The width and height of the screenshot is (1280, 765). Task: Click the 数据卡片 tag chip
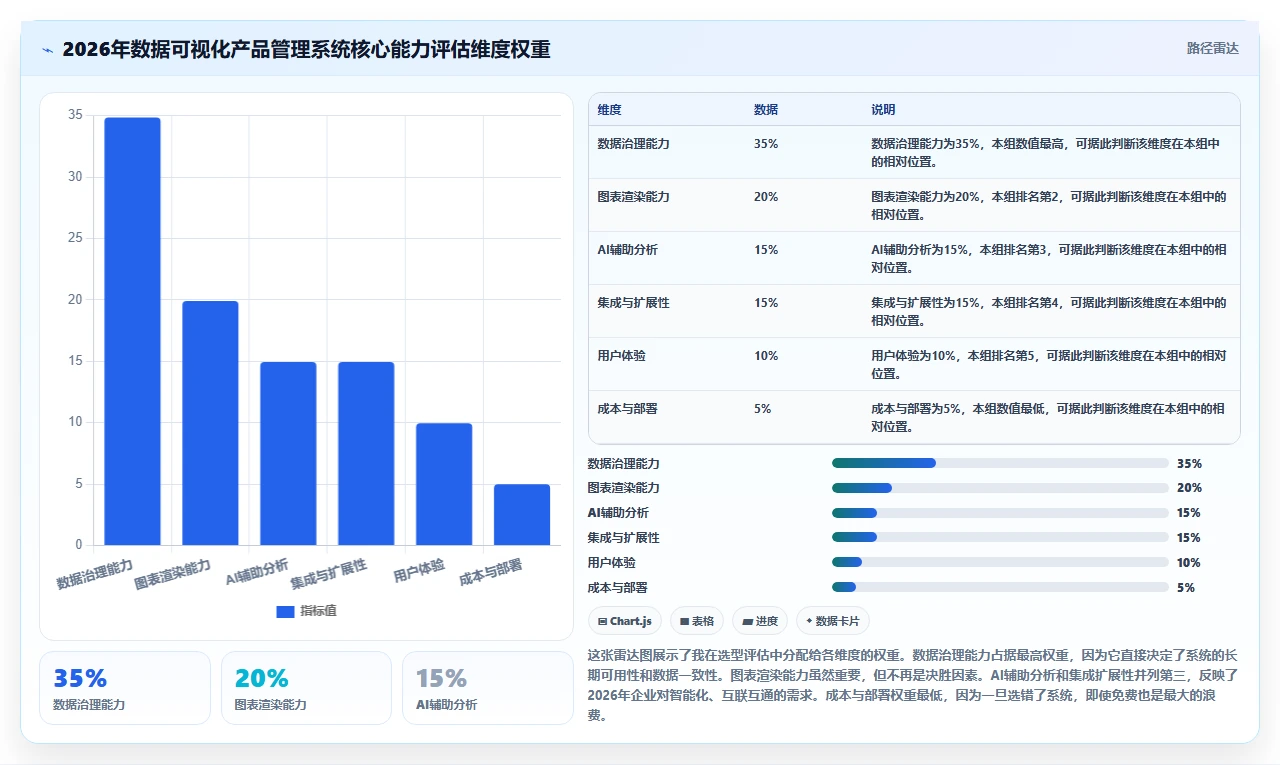pyautogui.click(x=833, y=621)
